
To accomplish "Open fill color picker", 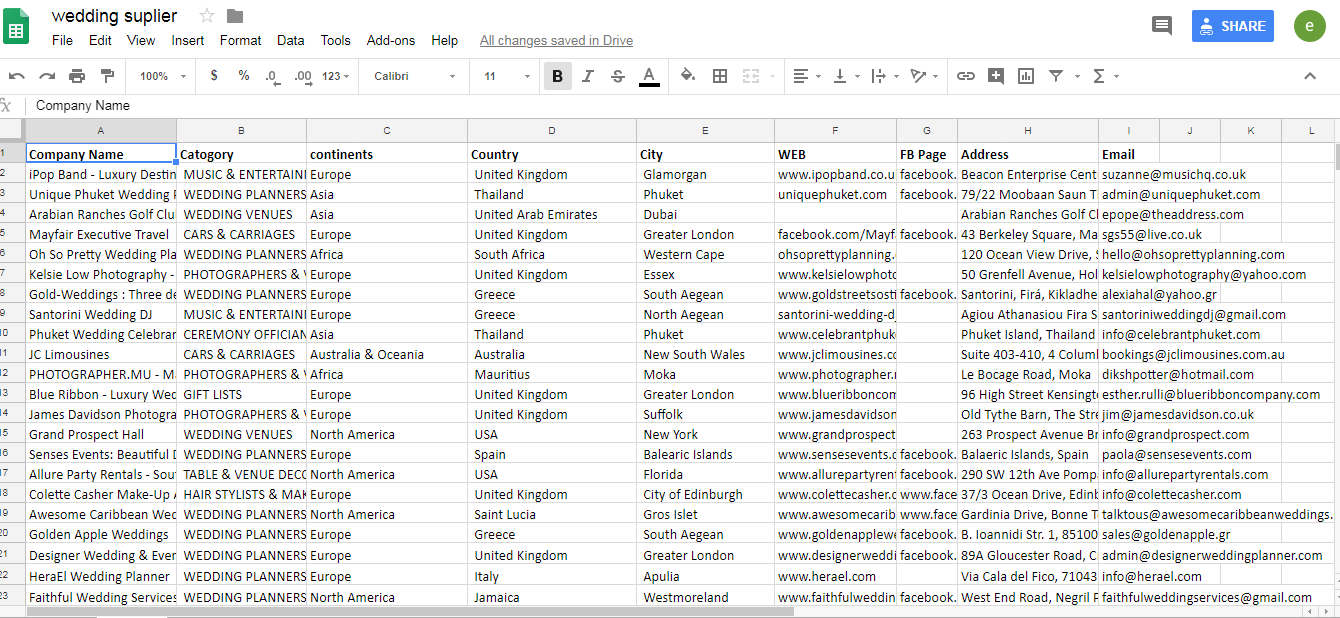I will (688, 76).
